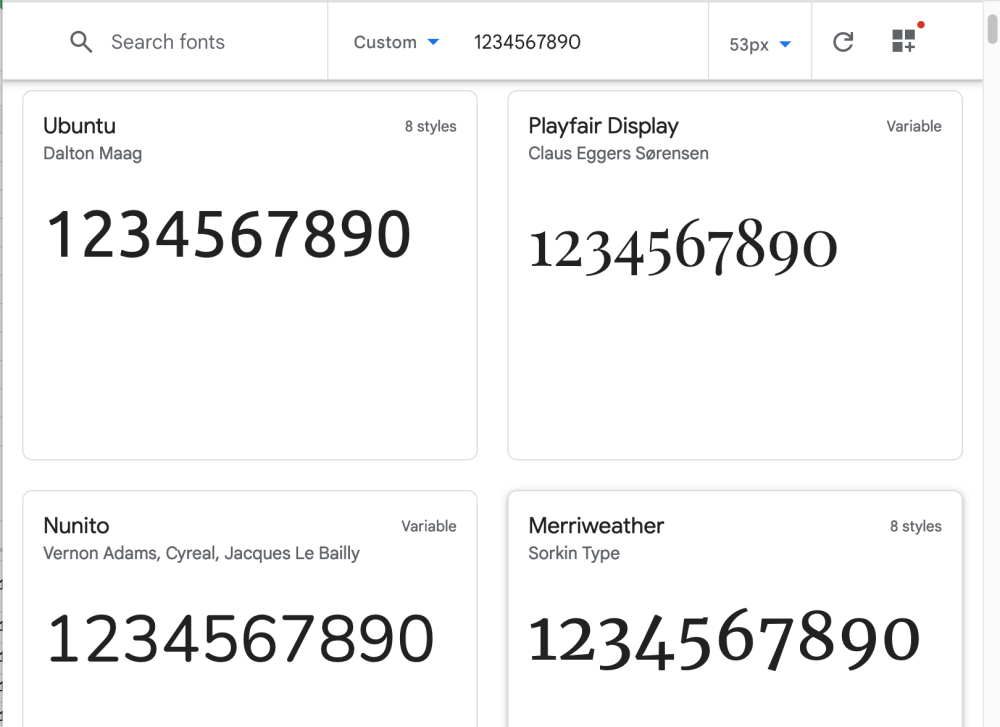Click the Playfair Display Variable label
Screen dimensions: 1000x727
tap(914, 126)
